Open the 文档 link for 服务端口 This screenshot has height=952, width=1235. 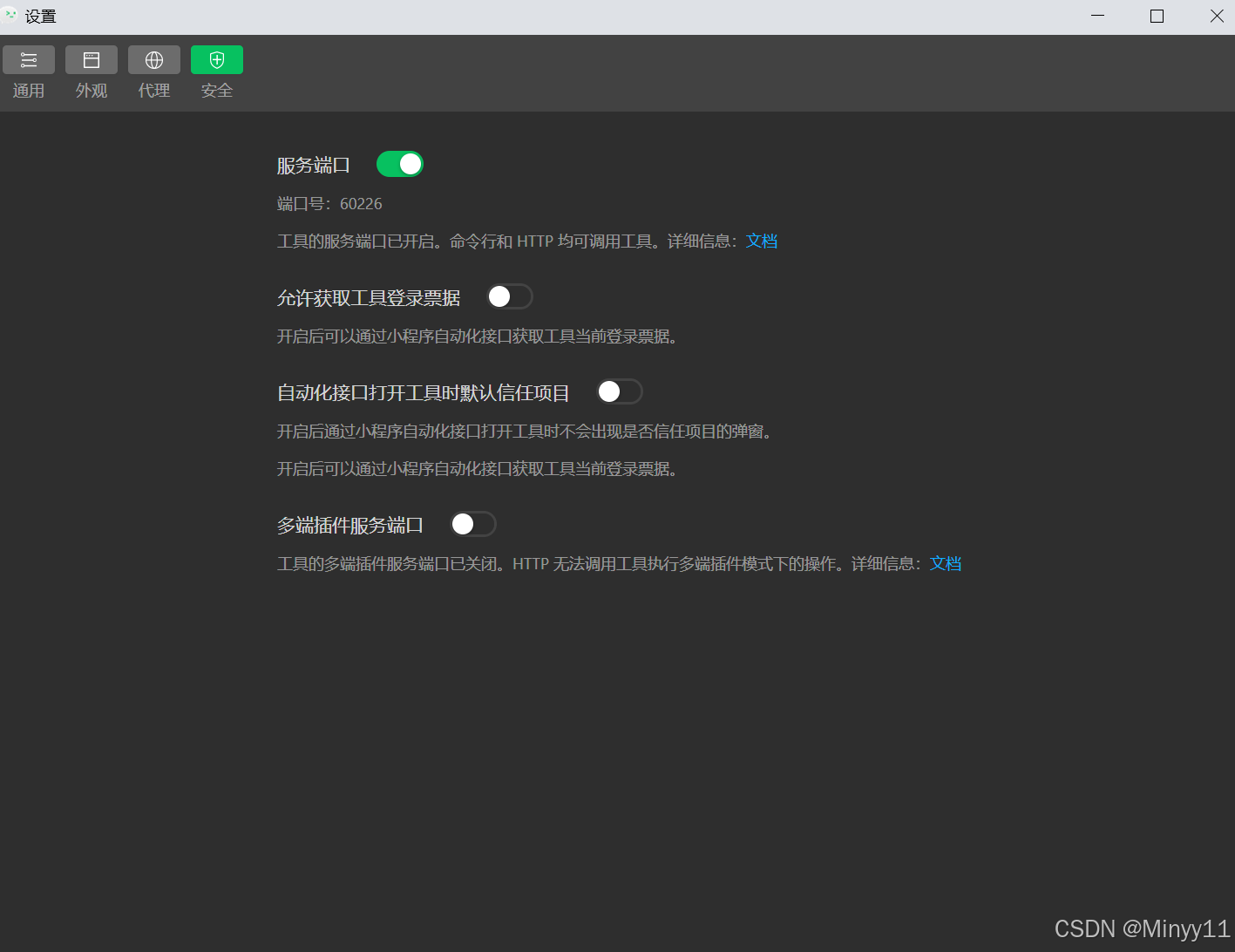click(762, 241)
